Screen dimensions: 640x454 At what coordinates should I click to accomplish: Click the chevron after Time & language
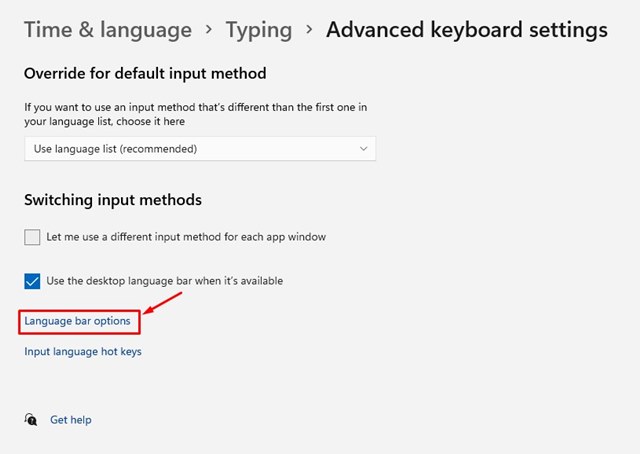209,29
